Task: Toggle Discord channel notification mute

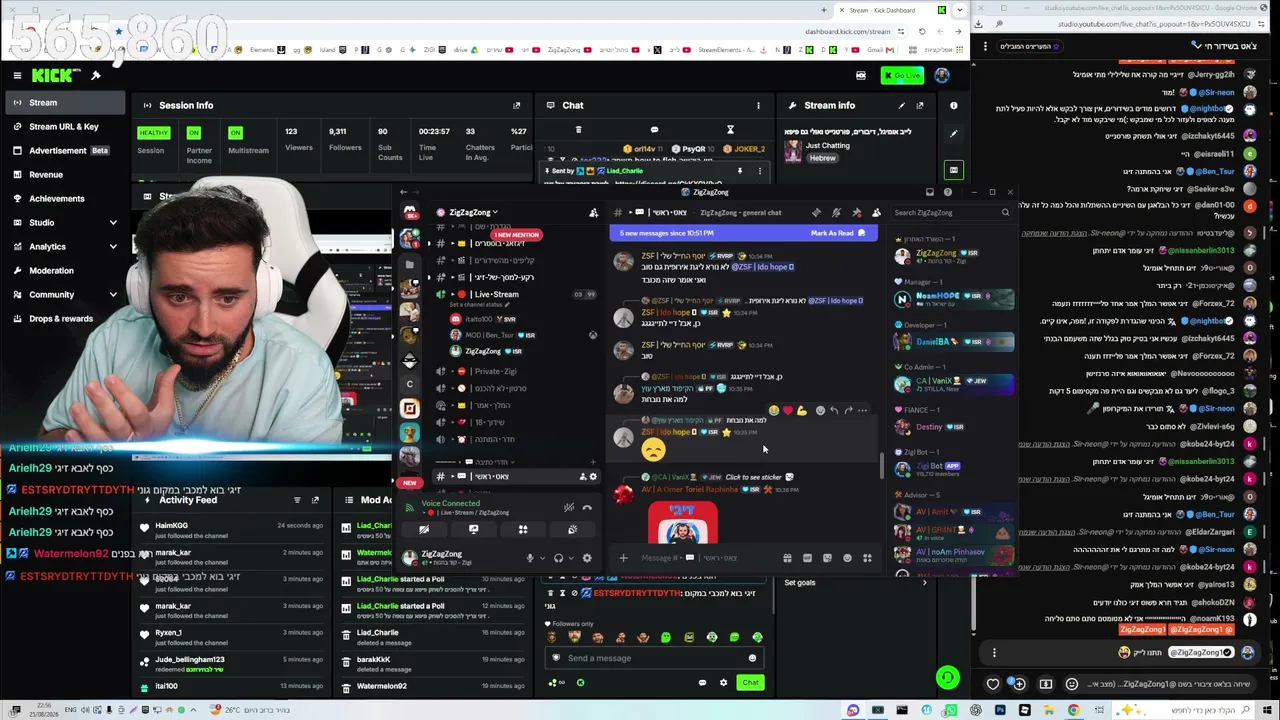Action: pos(837,212)
